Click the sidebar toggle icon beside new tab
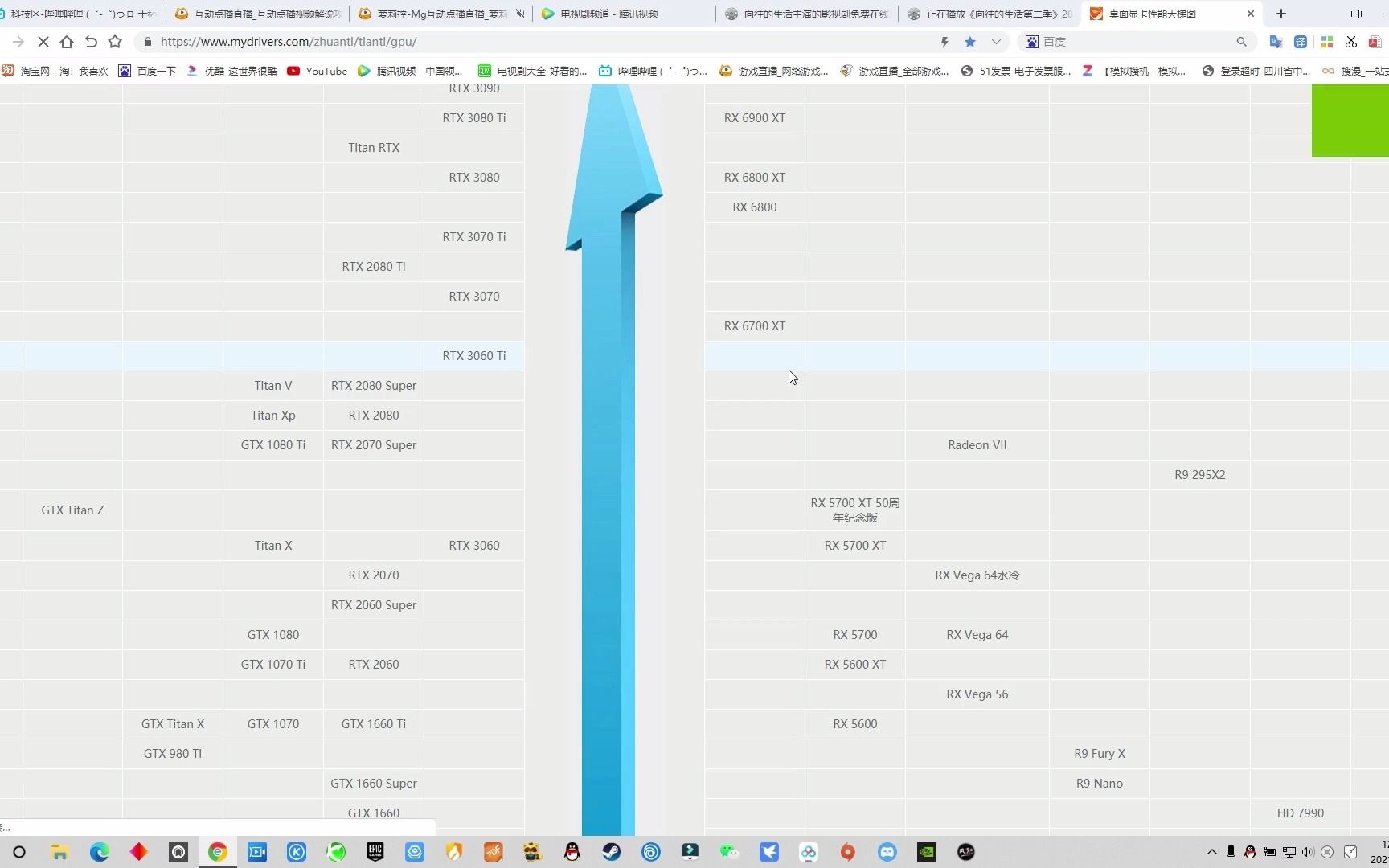The image size is (1389, 868). pyautogui.click(x=1356, y=14)
